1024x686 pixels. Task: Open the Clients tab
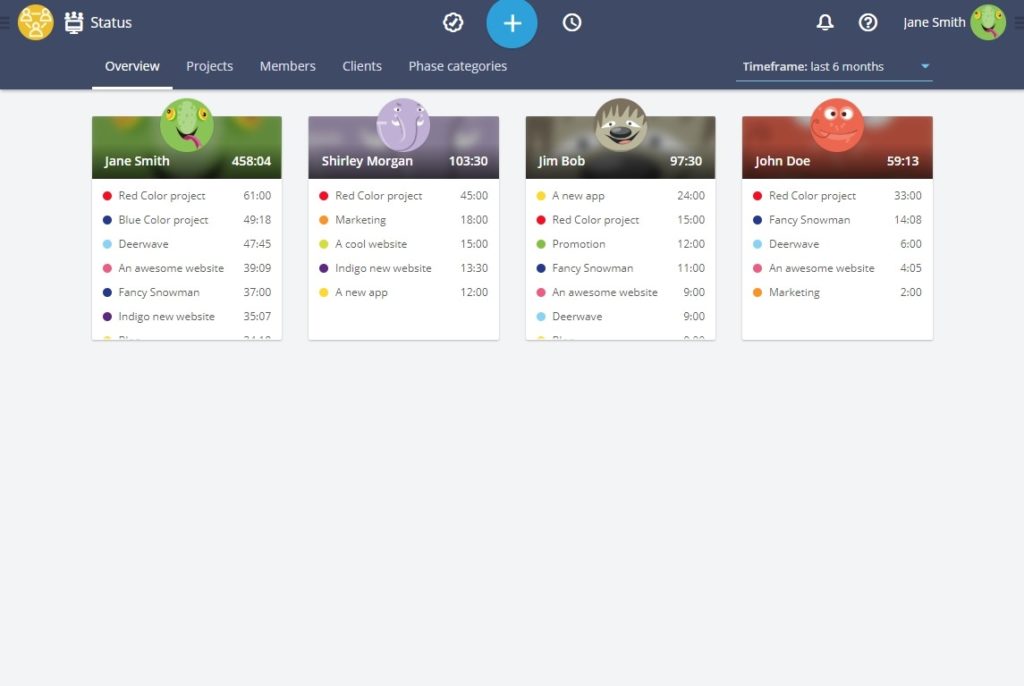[x=362, y=66]
